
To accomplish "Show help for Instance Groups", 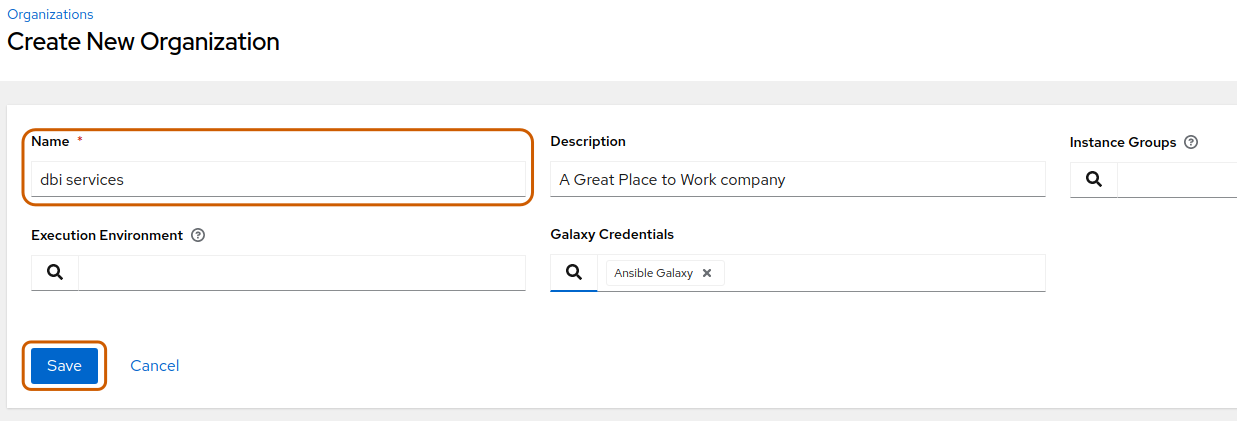I will [1191, 143].
